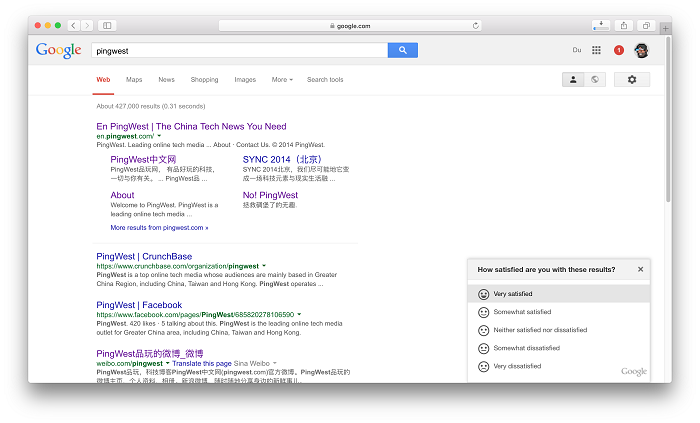Select the Somewhat dissatisfied option
The width and height of the screenshot is (700, 423).
[559, 348]
